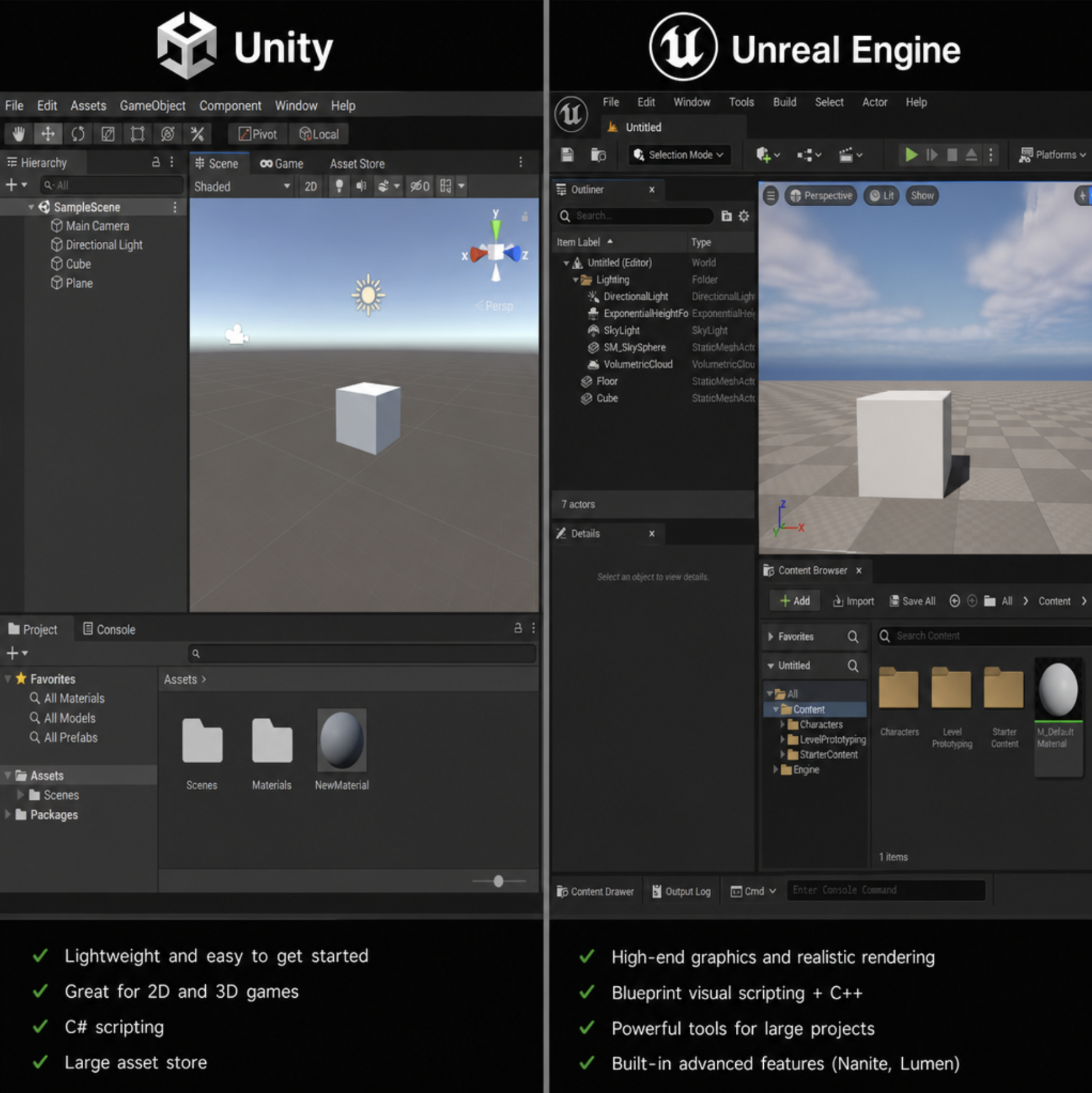Open Unreal cinematics clapper dropdown
Viewport: 1092px width, 1093px height.
pyautogui.click(x=850, y=155)
